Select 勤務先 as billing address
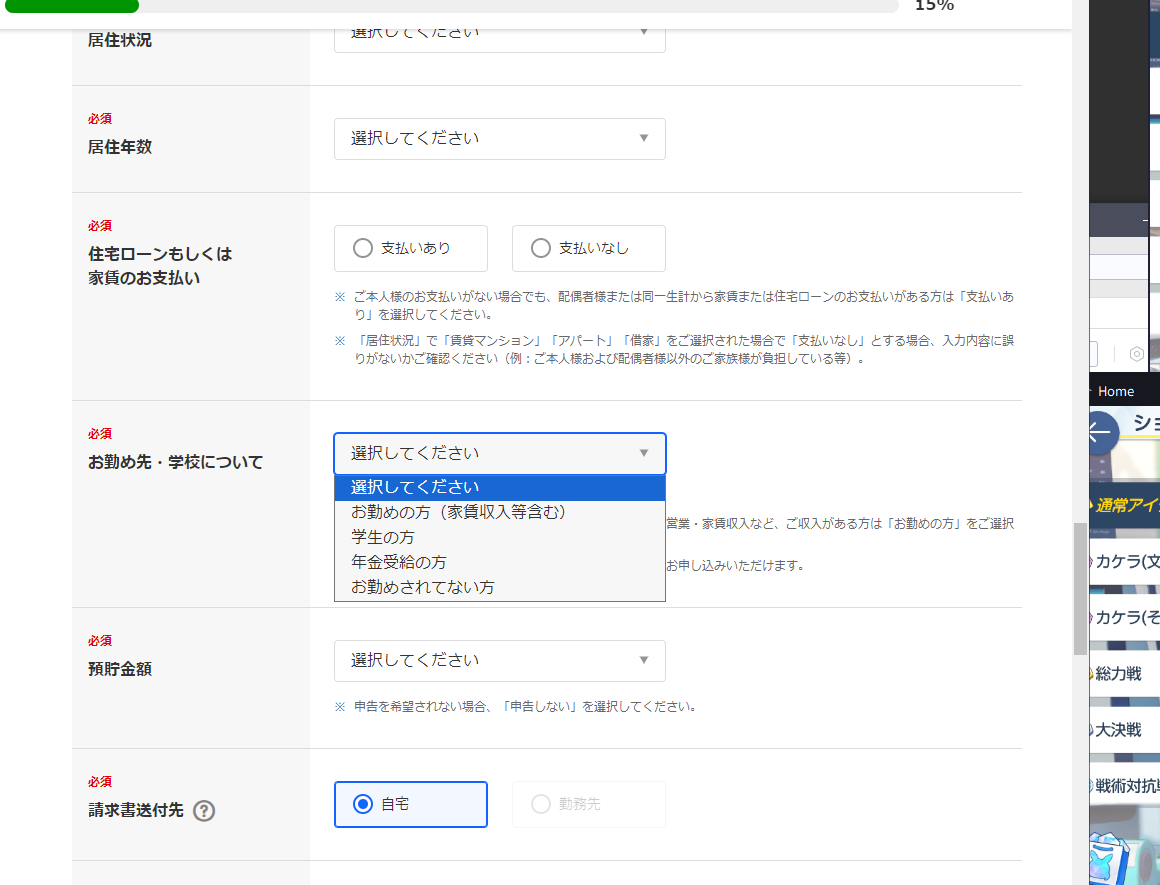This screenshot has height=885, width=1160. coord(588,804)
